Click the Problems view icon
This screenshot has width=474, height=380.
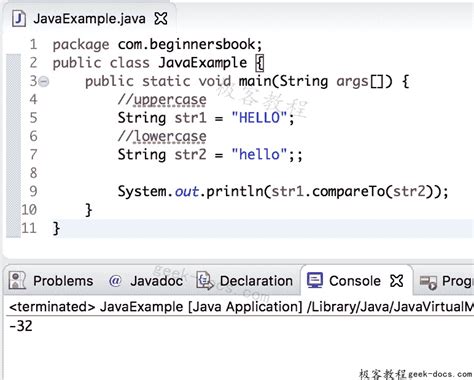(x=17, y=280)
